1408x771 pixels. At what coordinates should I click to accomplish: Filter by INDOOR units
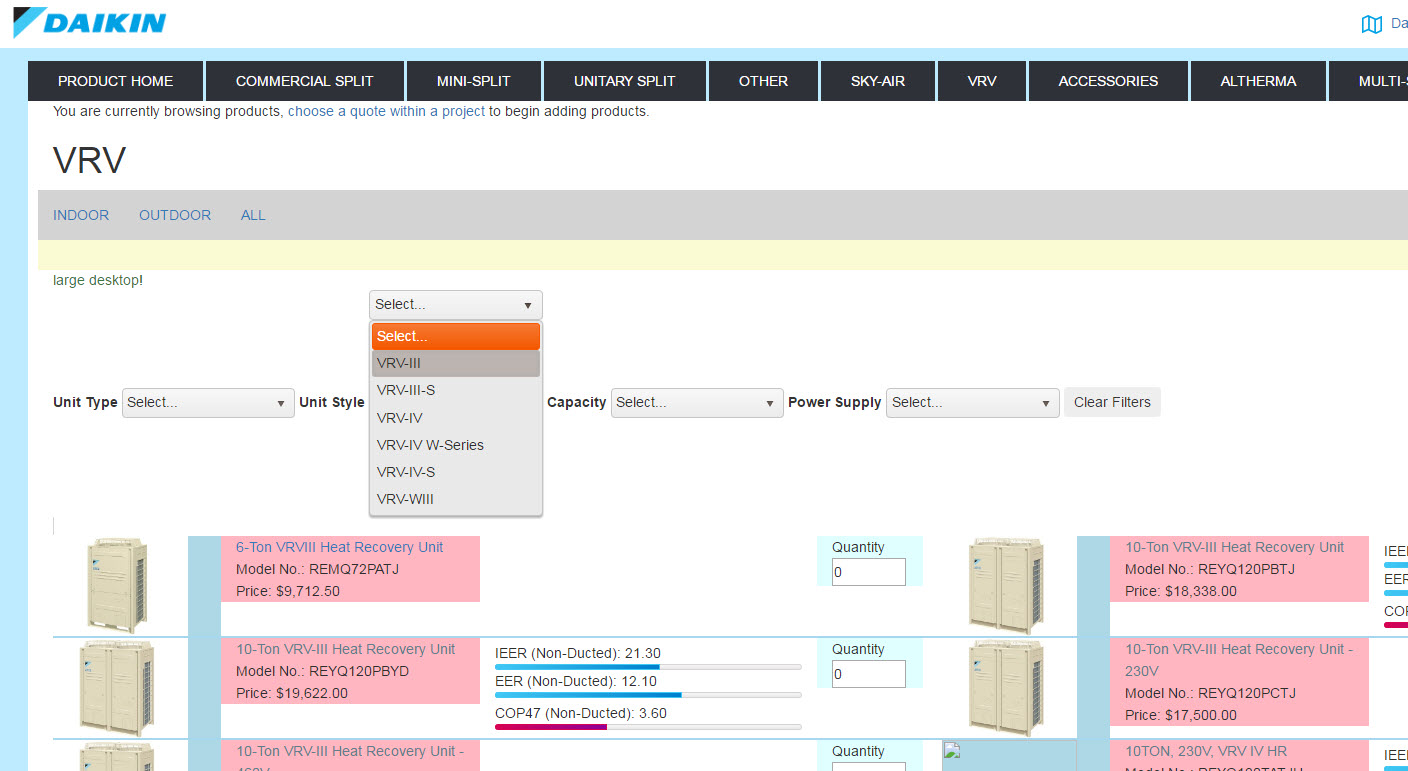pos(81,215)
